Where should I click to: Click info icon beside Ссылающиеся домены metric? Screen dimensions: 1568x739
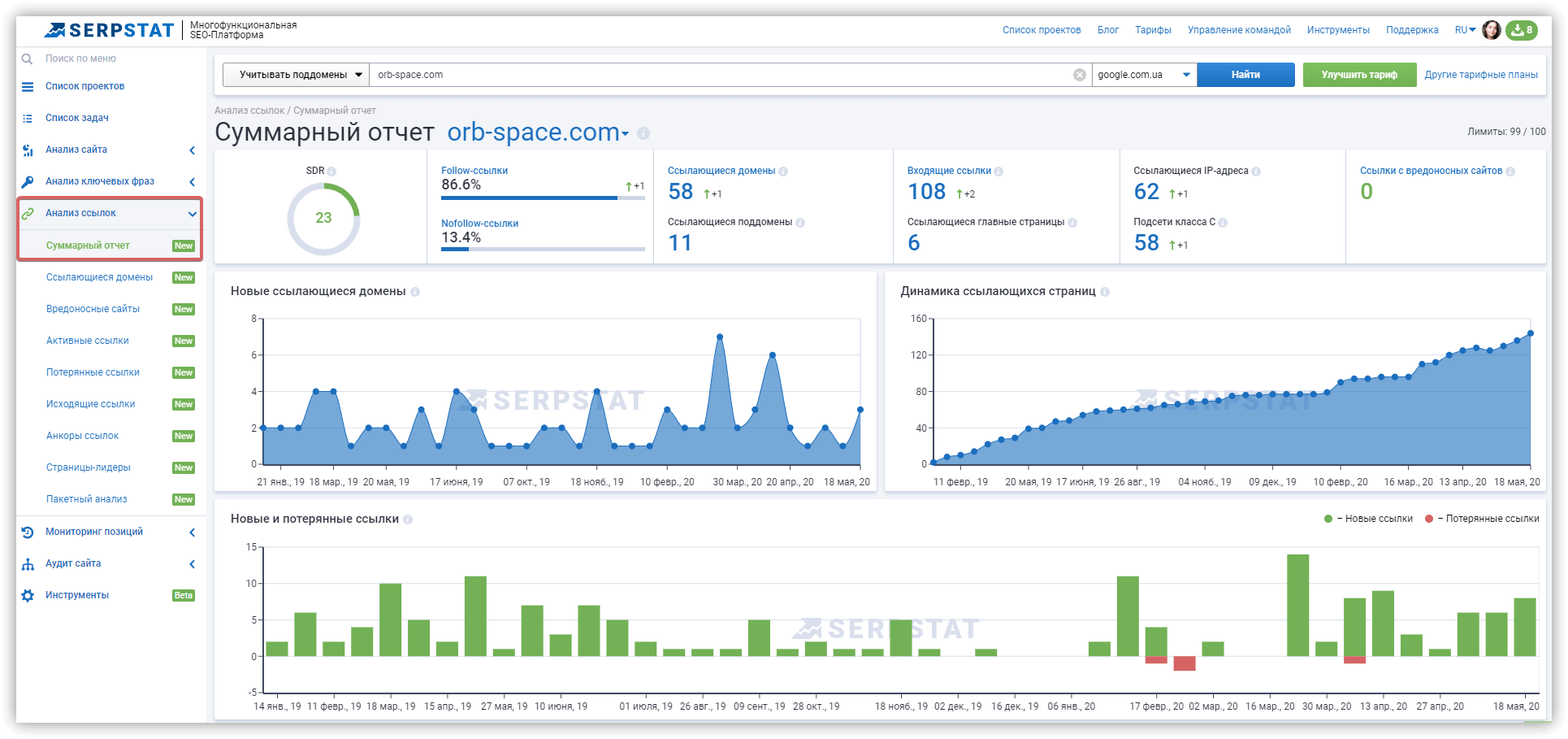pos(783,172)
